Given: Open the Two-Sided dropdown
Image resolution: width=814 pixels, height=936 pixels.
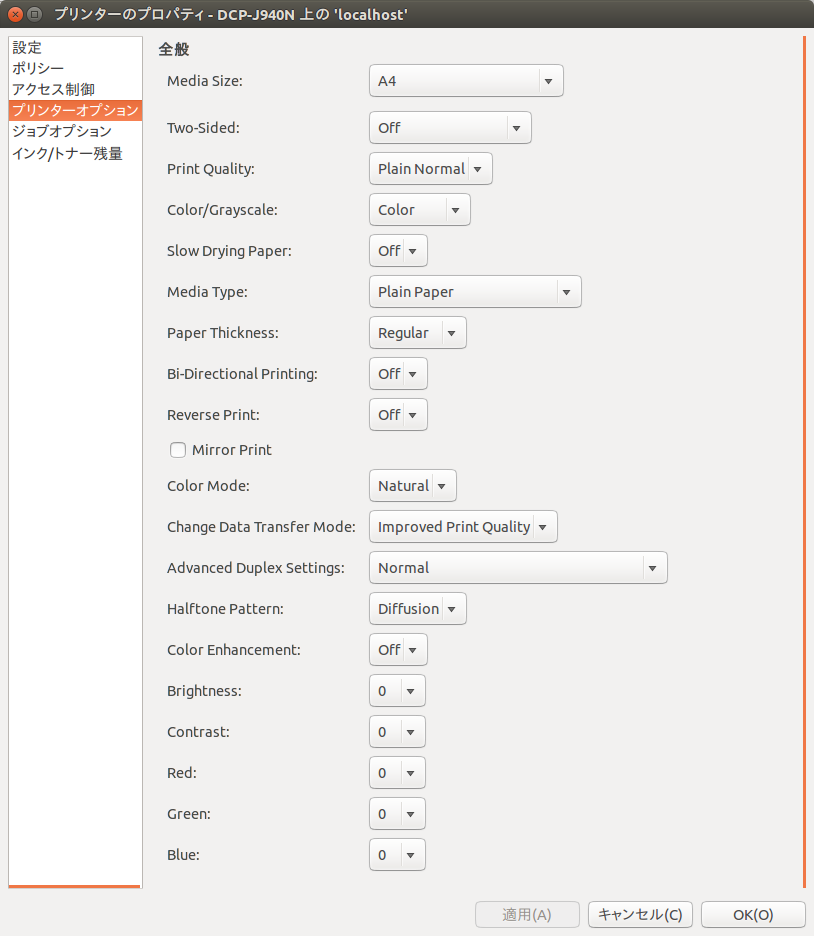Looking at the screenshot, I should [450, 128].
